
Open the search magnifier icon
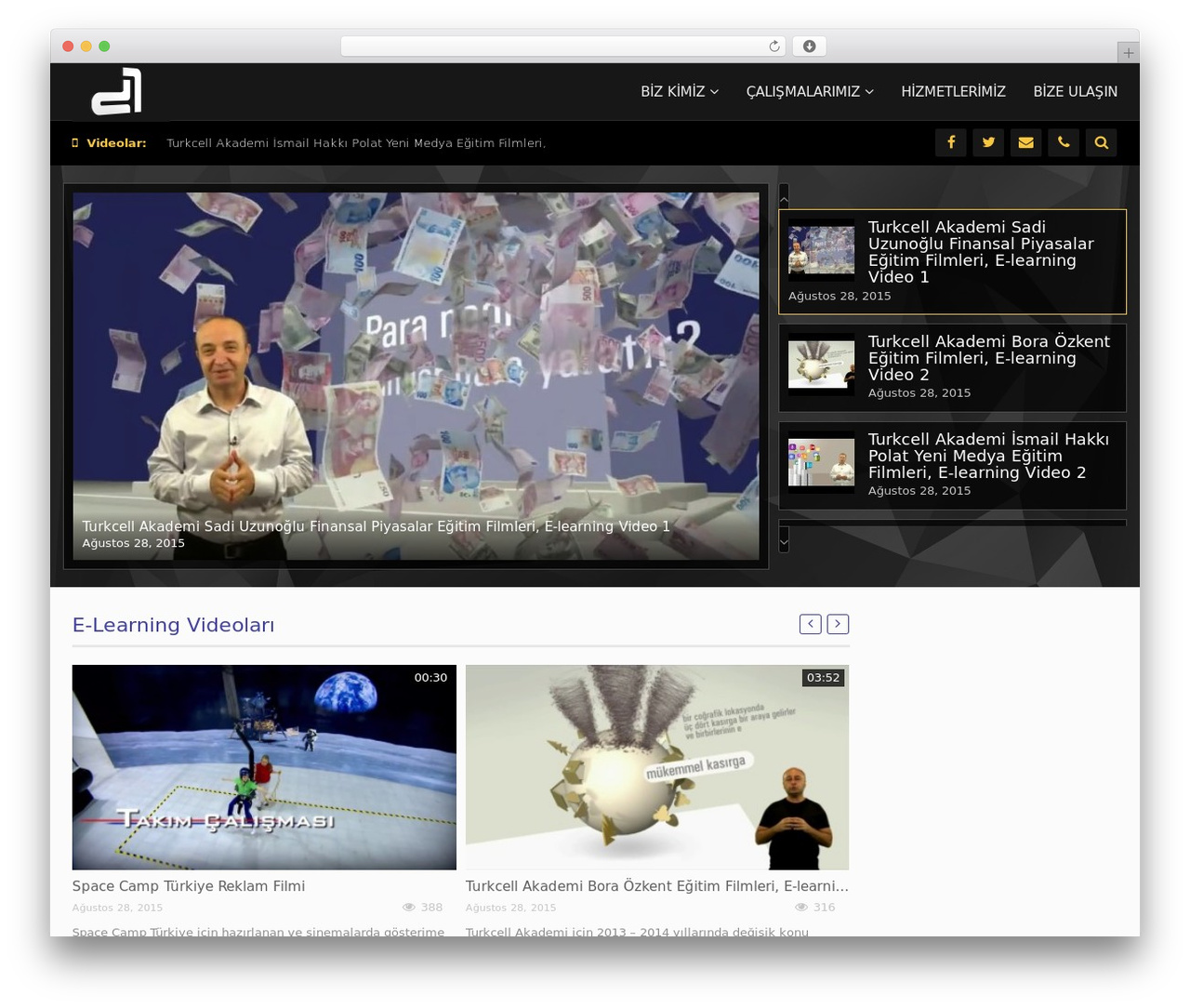pyautogui.click(x=1102, y=142)
